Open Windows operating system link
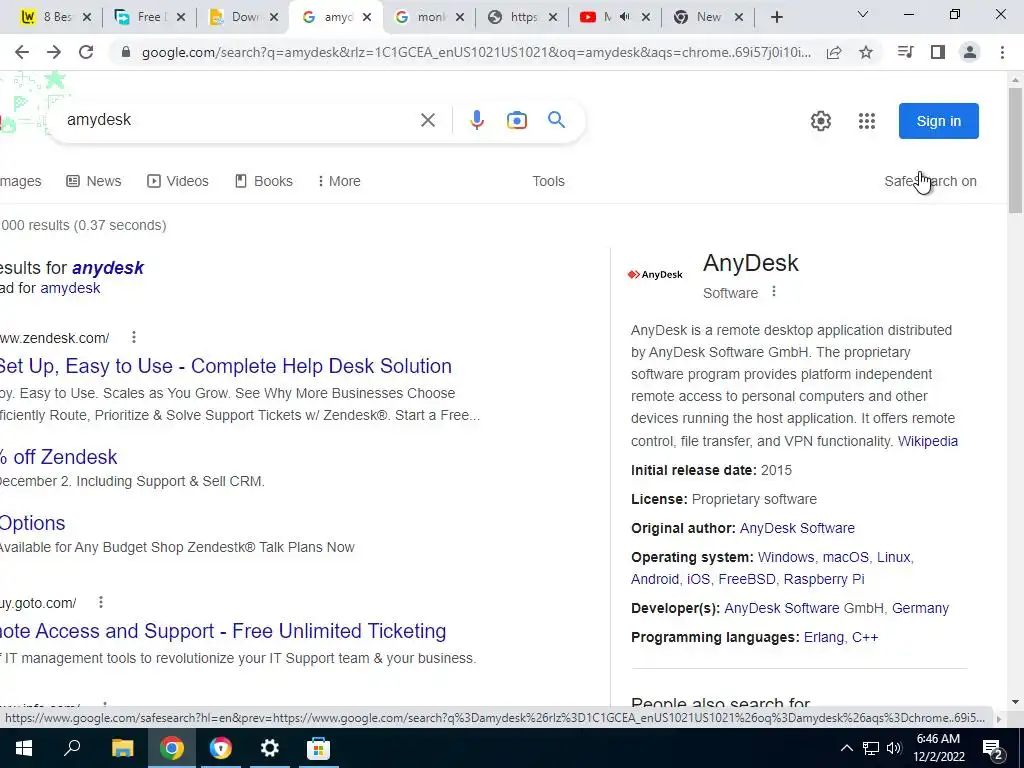This screenshot has width=1024, height=768. (786, 557)
